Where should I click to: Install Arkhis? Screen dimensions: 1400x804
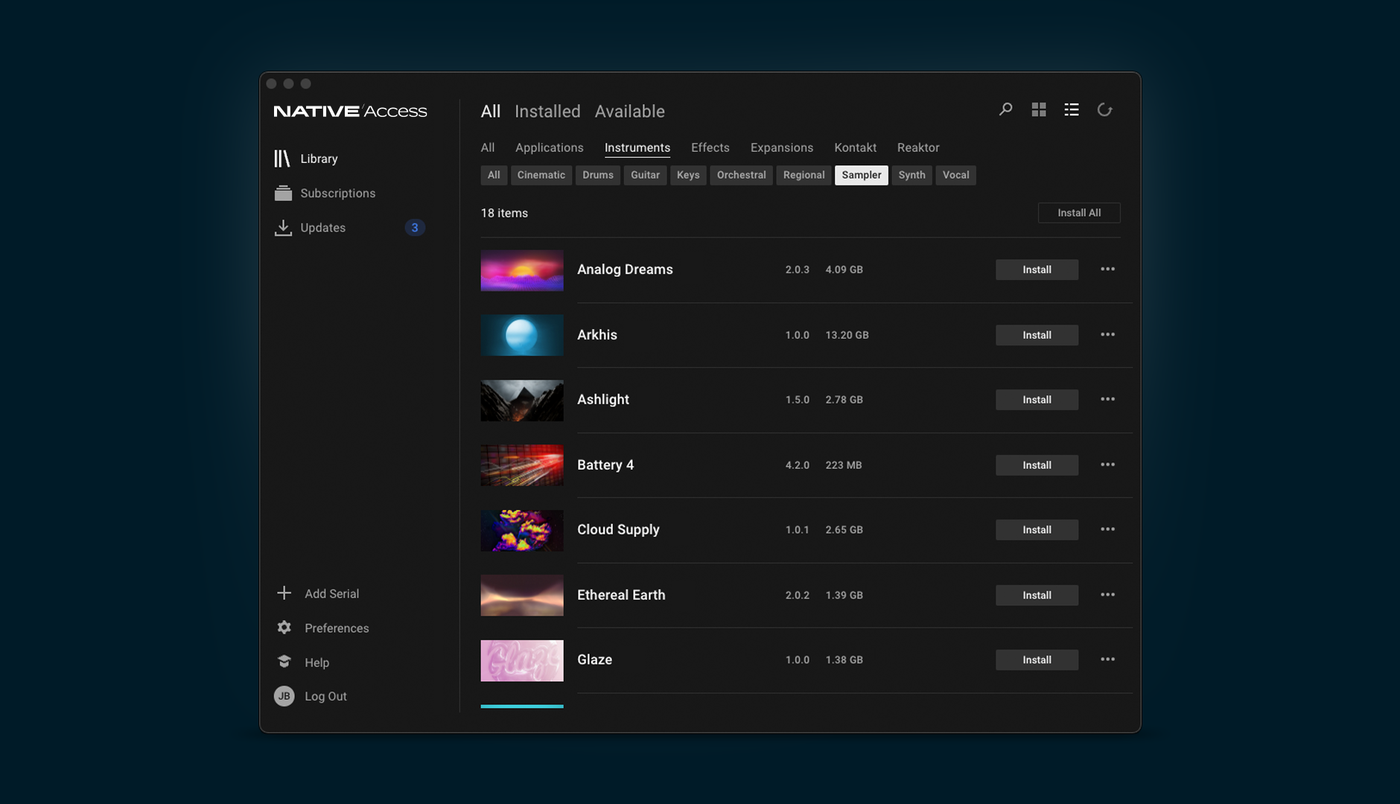[1037, 335]
